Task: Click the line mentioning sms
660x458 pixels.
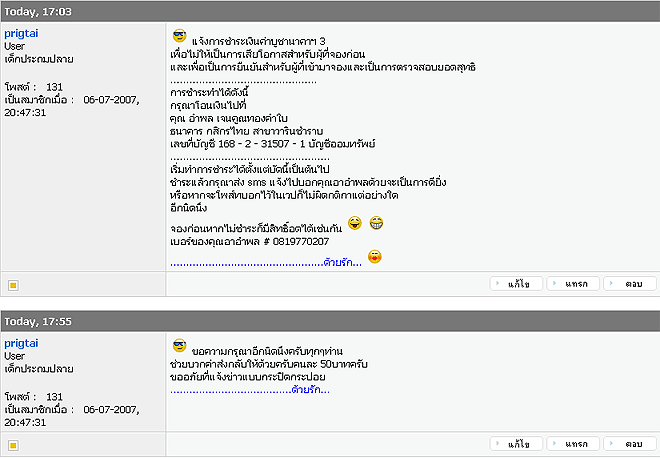Action: pyautogui.click(x=308, y=183)
